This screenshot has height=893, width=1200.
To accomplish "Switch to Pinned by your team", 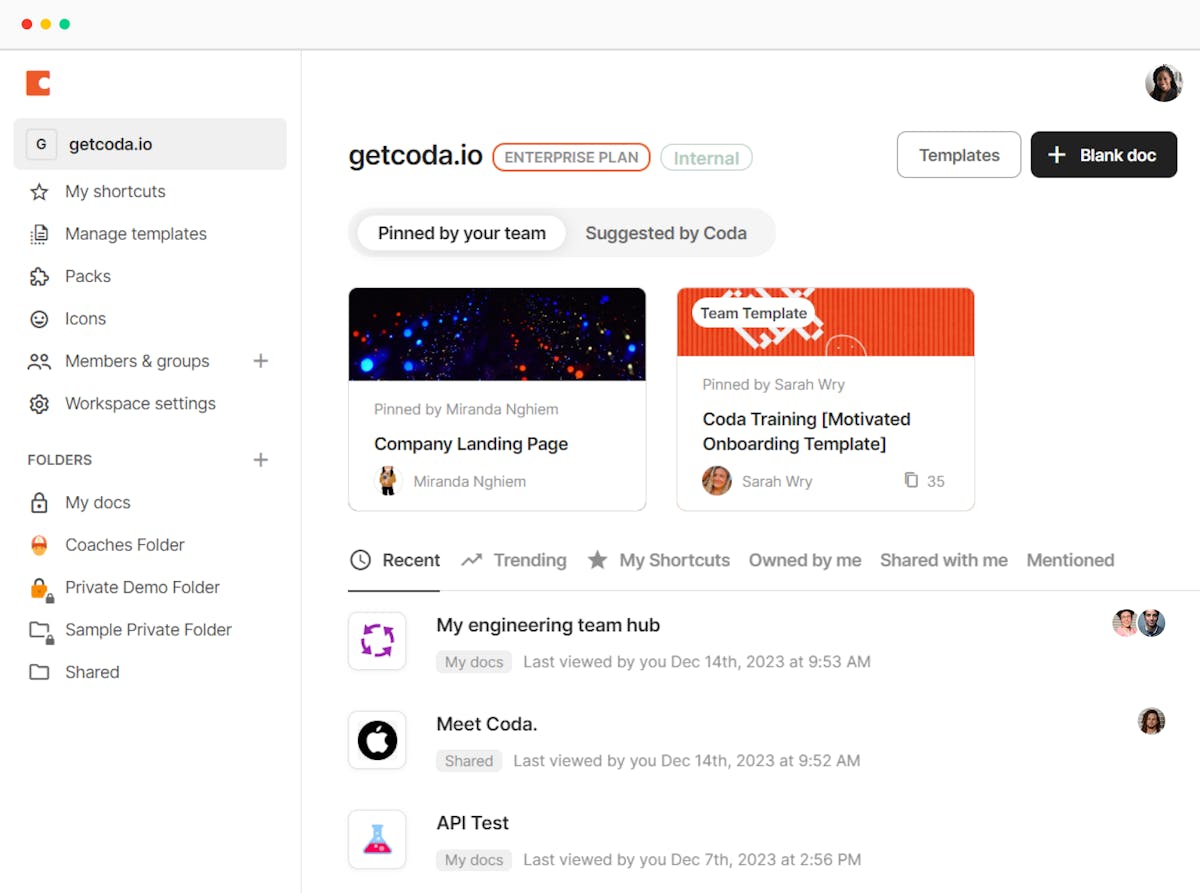I will click(x=461, y=233).
